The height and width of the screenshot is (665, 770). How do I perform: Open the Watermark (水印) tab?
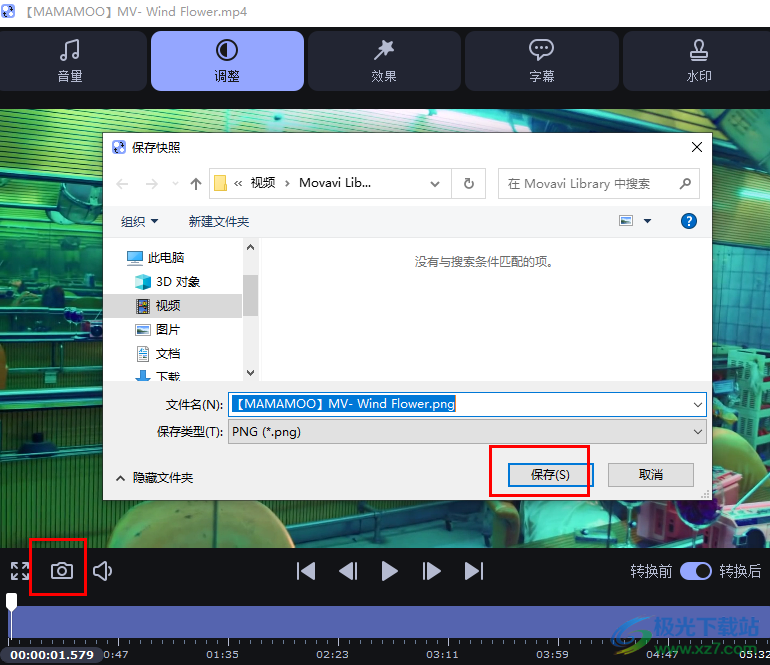[697, 61]
